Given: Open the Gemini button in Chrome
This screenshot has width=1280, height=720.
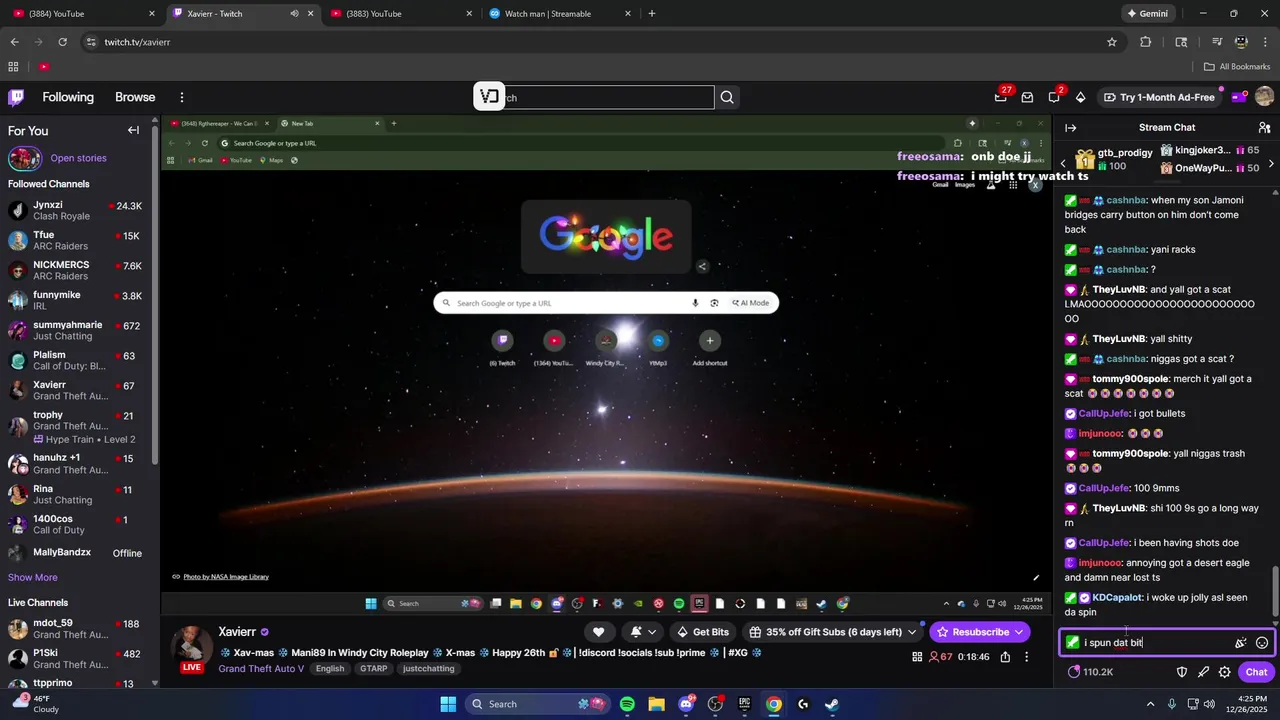Looking at the screenshot, I should click(x=1147, y=14).
